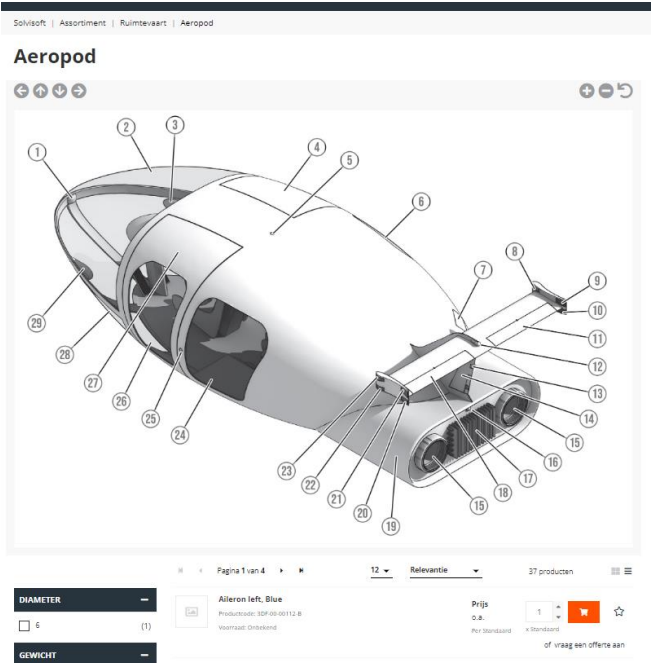Open the Aeropod breadcrumb link

coord(197,23)
